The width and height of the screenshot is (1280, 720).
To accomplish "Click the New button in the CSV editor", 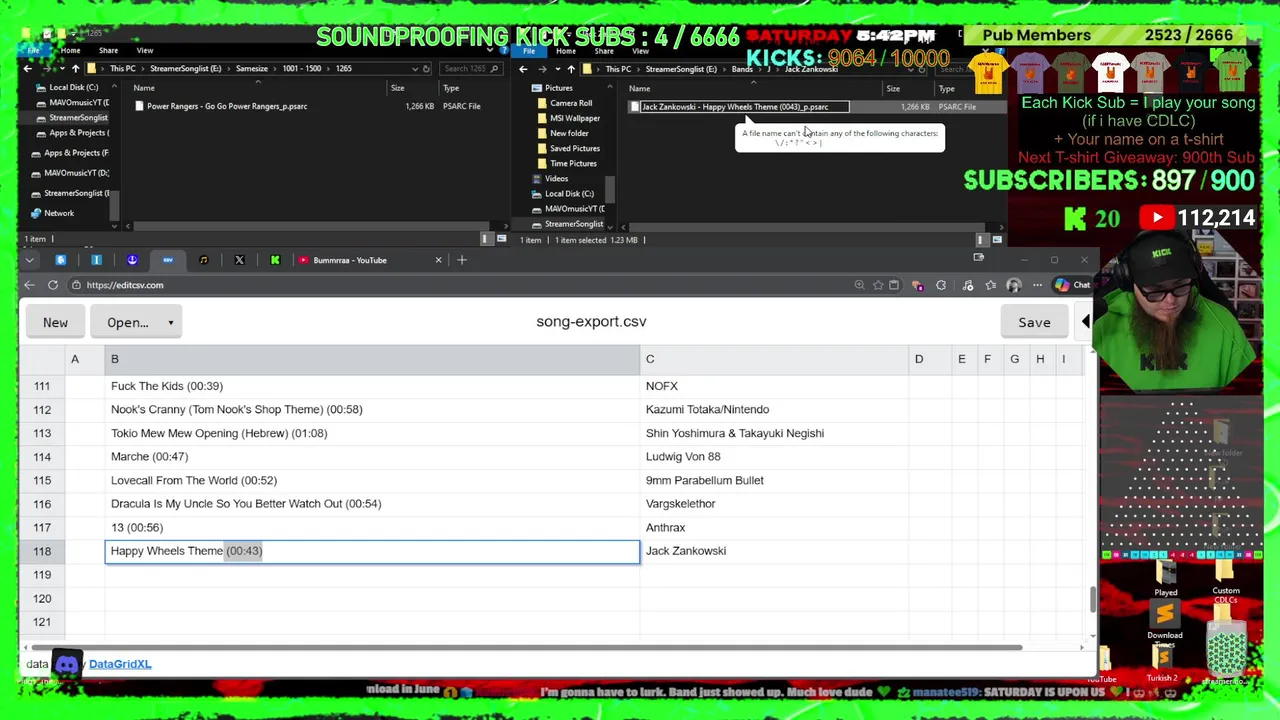I will point(55,322).
